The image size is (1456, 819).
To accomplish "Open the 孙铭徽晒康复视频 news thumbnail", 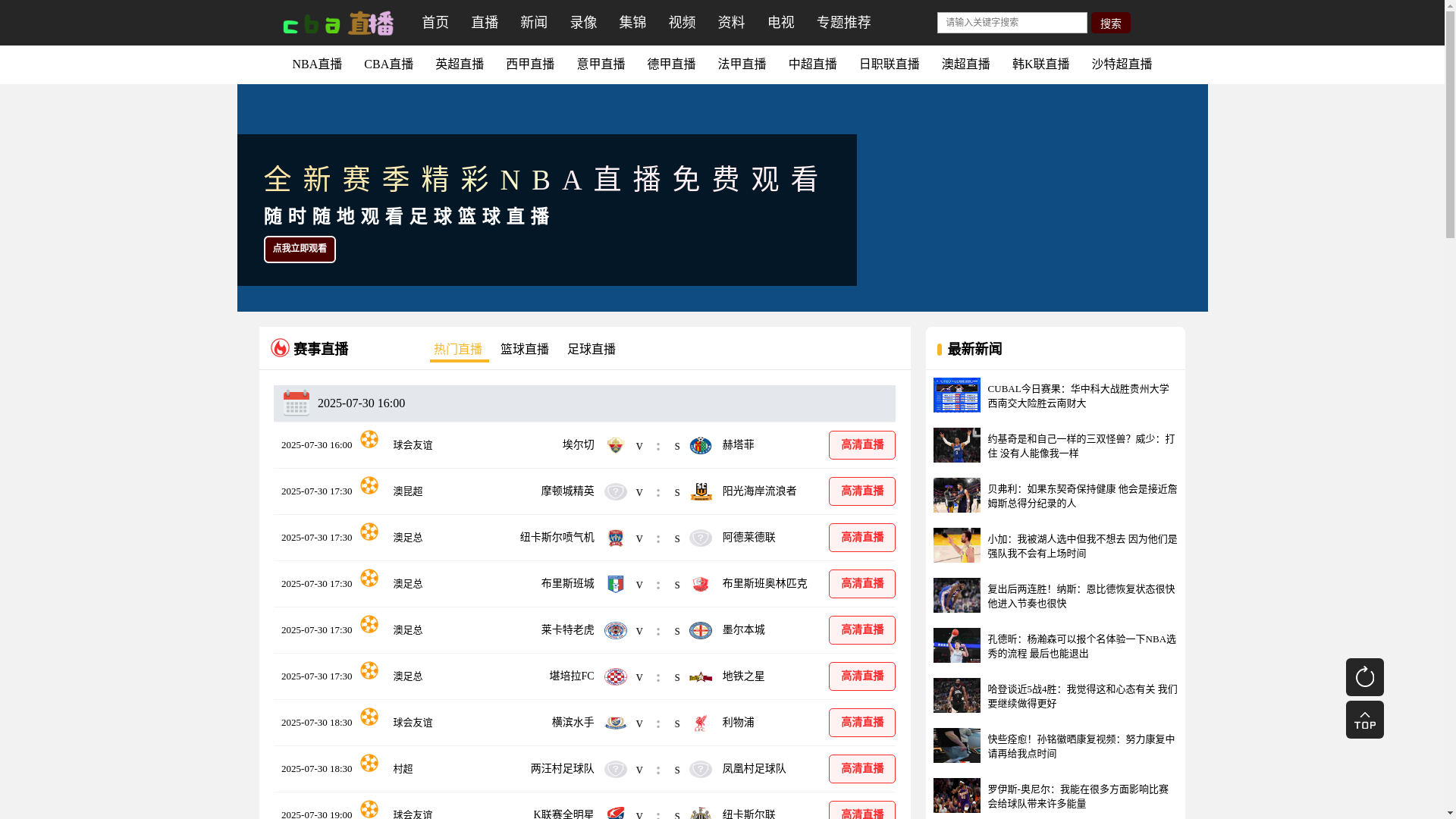I will click(x=956, y=745).
